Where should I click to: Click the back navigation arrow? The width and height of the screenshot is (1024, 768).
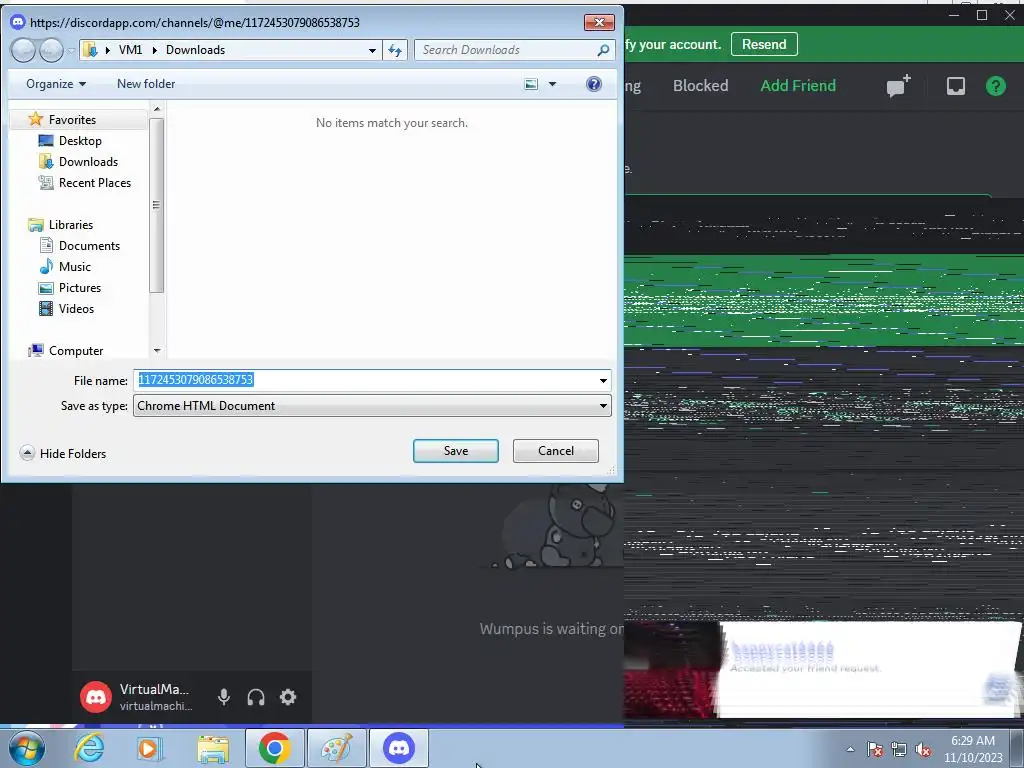23,50
